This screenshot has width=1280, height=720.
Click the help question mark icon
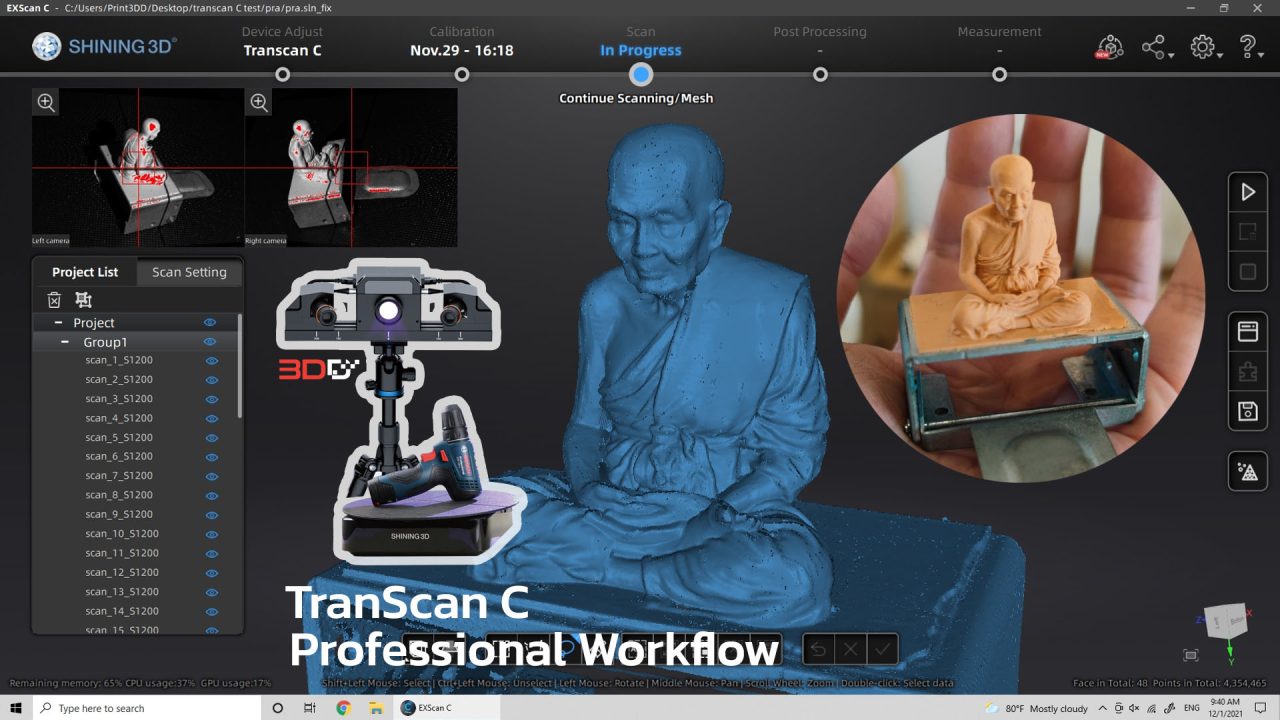1247,46
